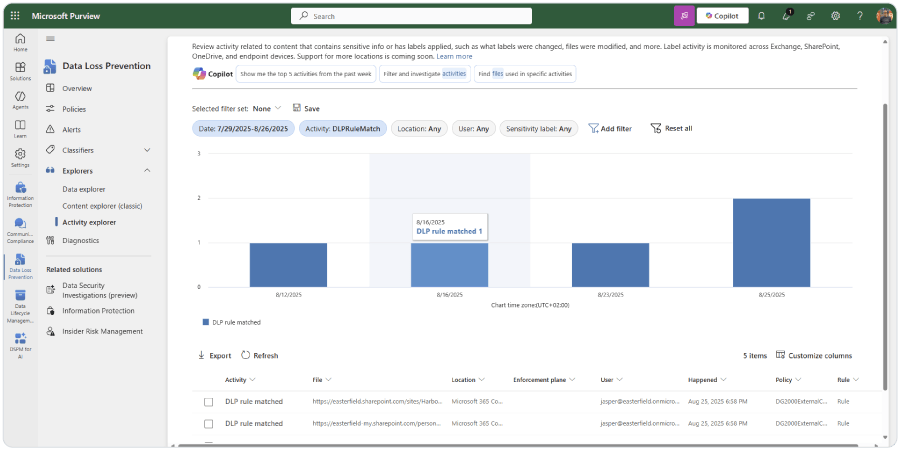Viewport: 900px width, 452px height.
Task: Open the Location Any filter pill
Action: click(x=420, y=129)
